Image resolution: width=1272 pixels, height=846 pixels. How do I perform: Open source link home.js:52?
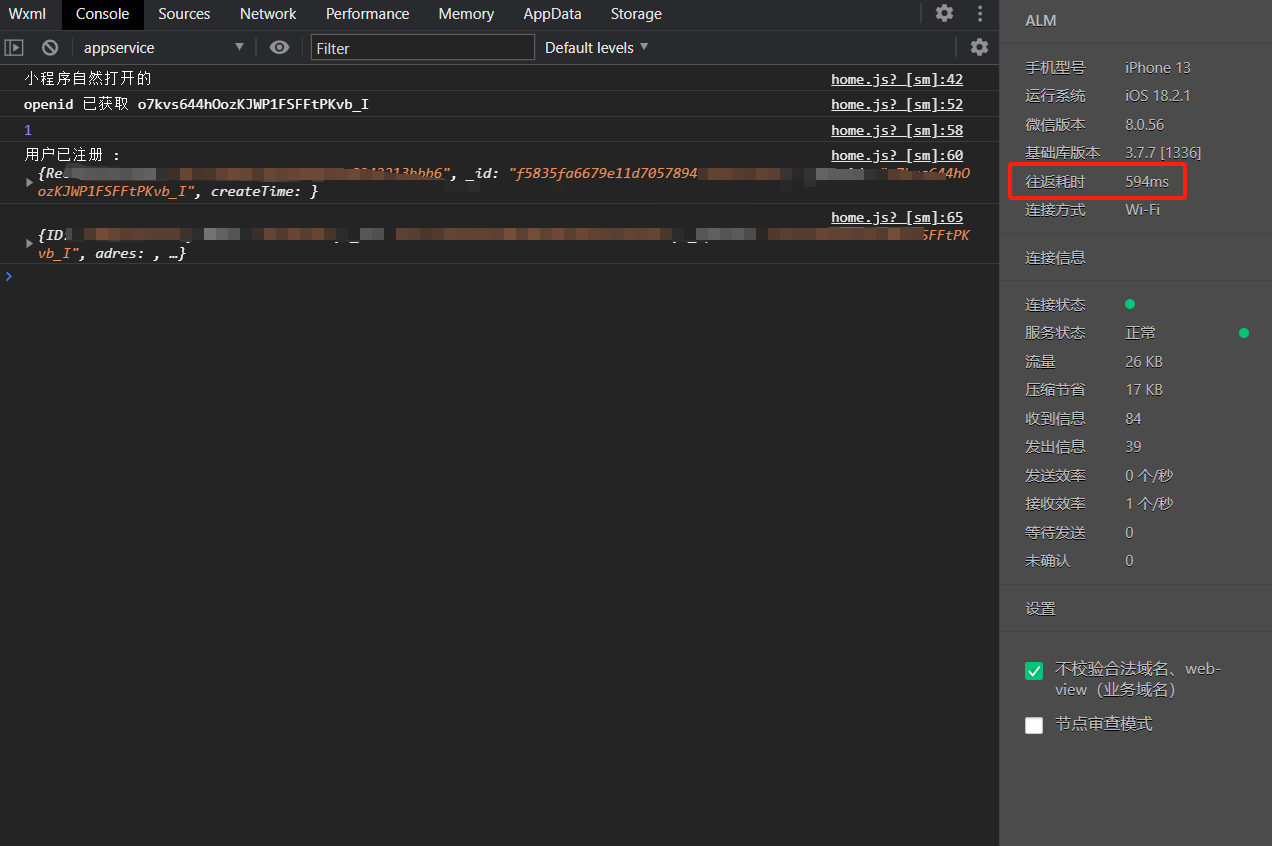click(x=897, y=104)
